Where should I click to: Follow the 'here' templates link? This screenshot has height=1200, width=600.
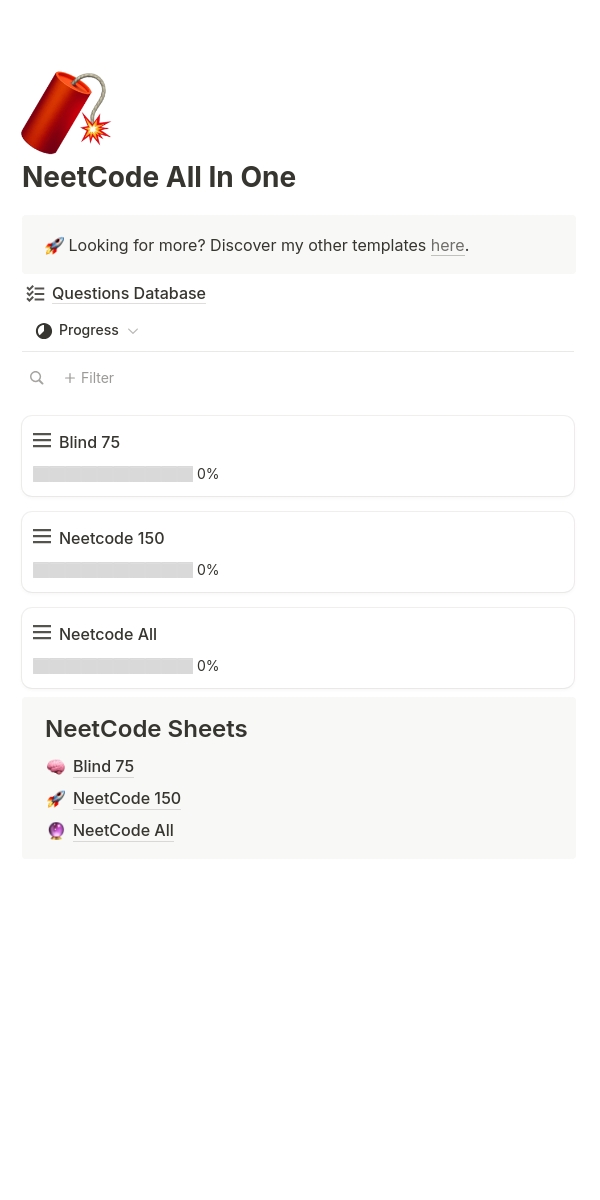point(447,246)
